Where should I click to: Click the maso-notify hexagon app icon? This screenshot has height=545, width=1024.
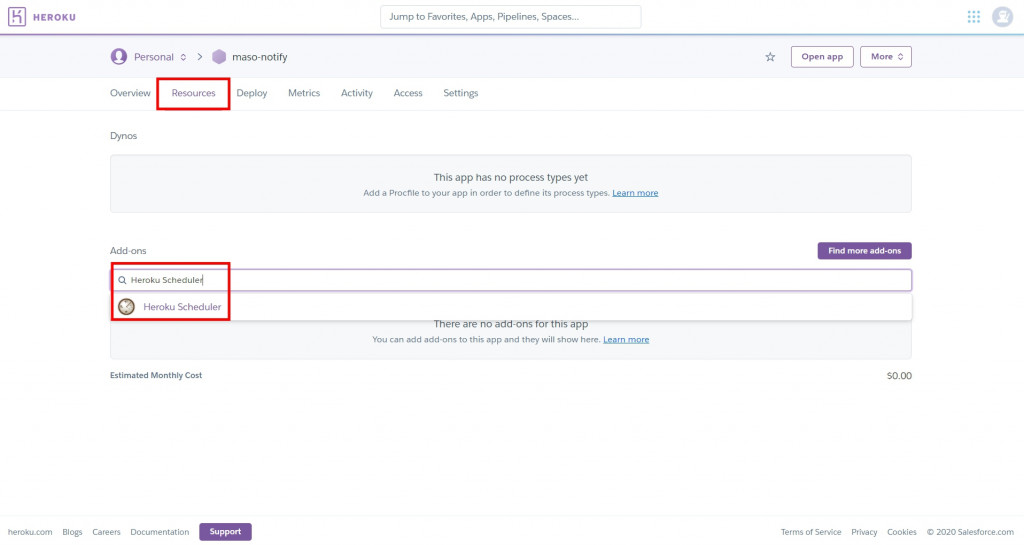pos(219,57)
